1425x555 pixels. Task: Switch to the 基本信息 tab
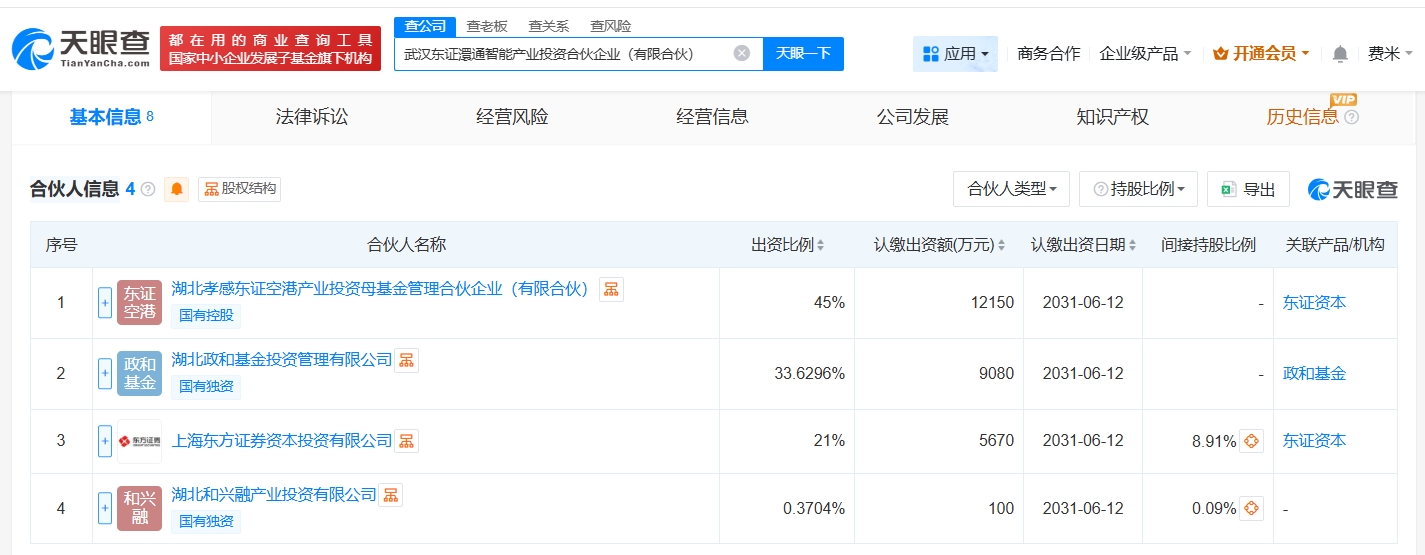[x=112, y=117]
